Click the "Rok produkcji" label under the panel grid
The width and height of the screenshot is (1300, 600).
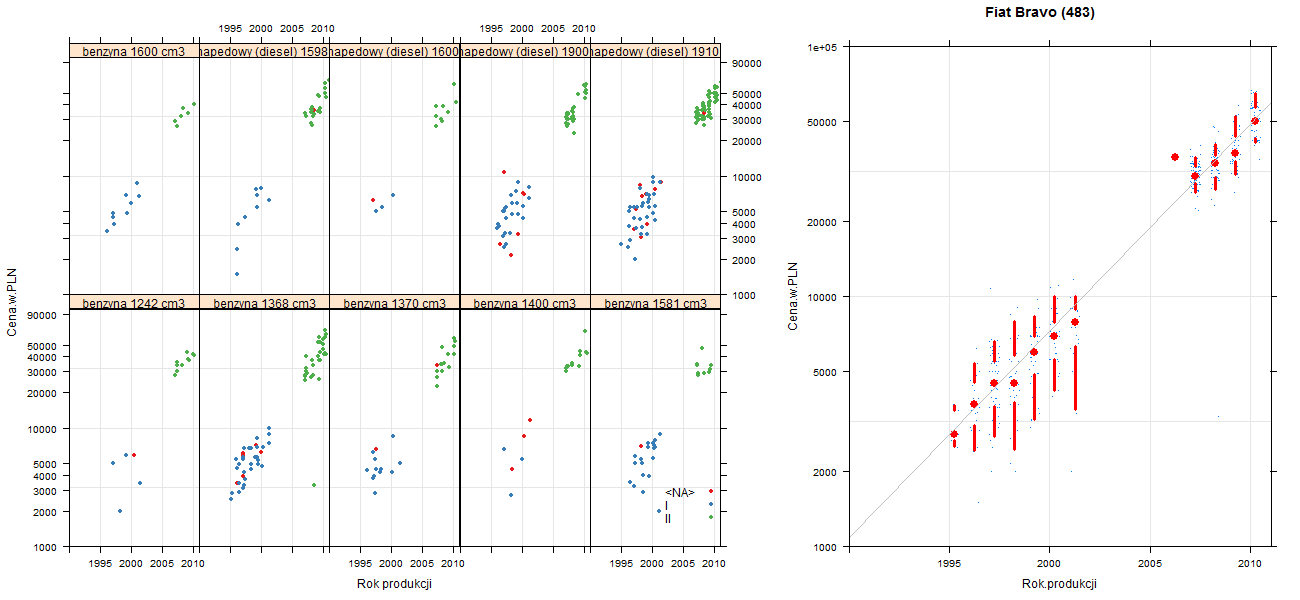[x=394, y=584]
